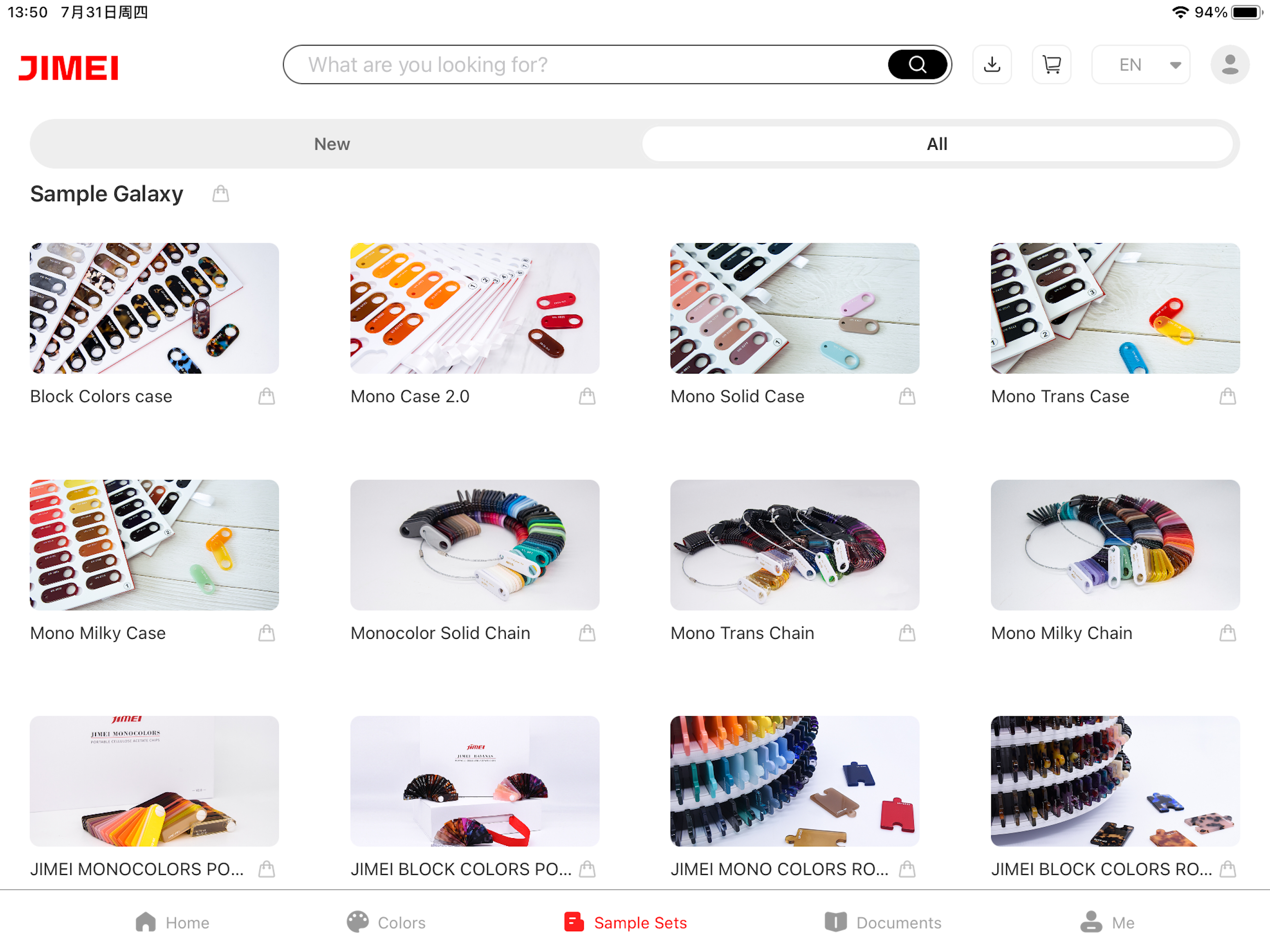
Task: Add Mono Trans Chain to bag
Action: tap(907, 633)
